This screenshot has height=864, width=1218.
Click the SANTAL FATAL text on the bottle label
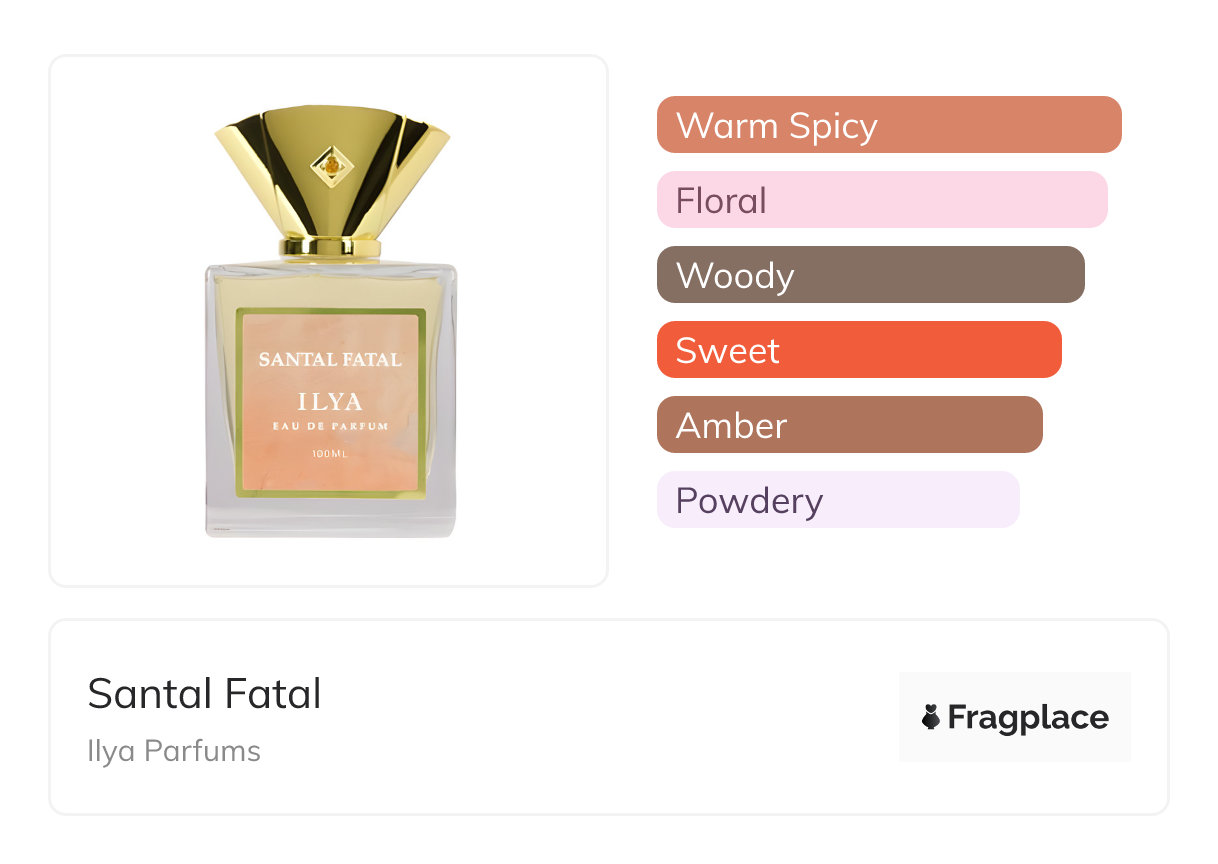(330, 359)
